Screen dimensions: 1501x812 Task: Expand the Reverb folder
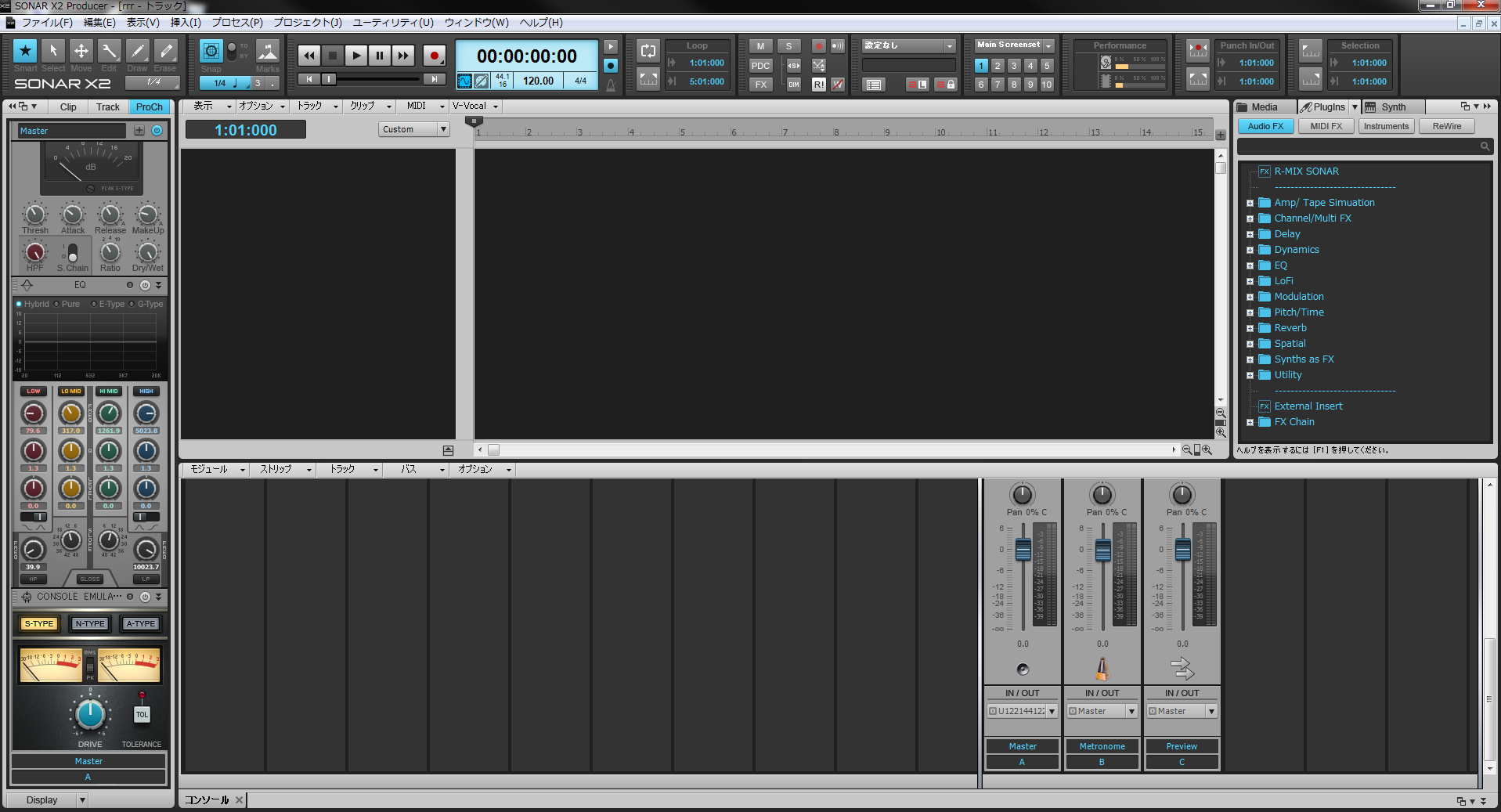tap(1250, 328)
